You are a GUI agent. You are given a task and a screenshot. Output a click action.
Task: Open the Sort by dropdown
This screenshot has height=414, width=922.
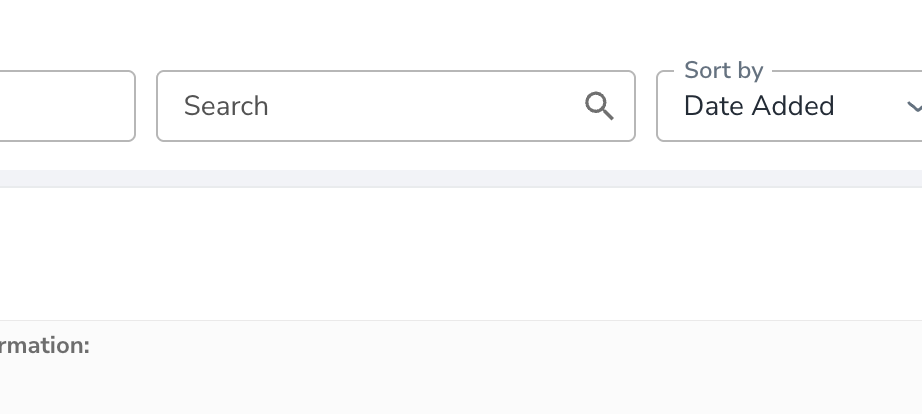tap(789, 106)
